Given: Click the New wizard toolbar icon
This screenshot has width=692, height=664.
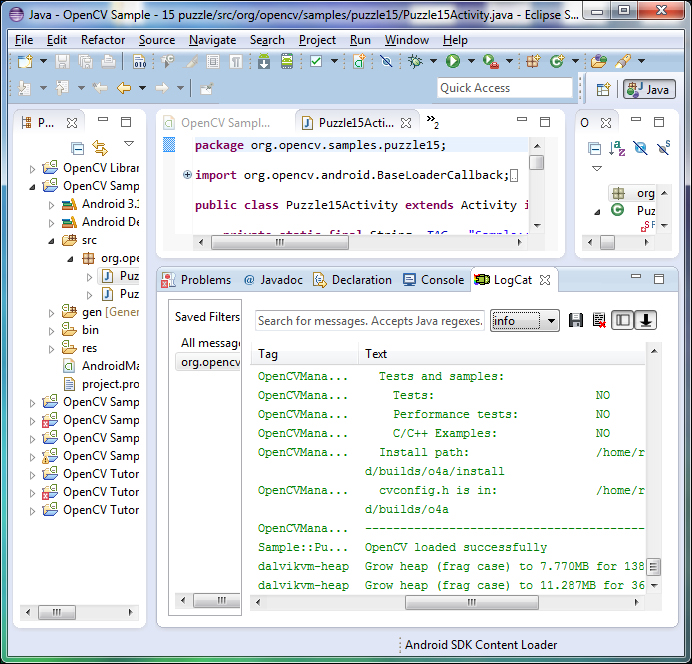Looking at the screenshot, I should 25,61.
